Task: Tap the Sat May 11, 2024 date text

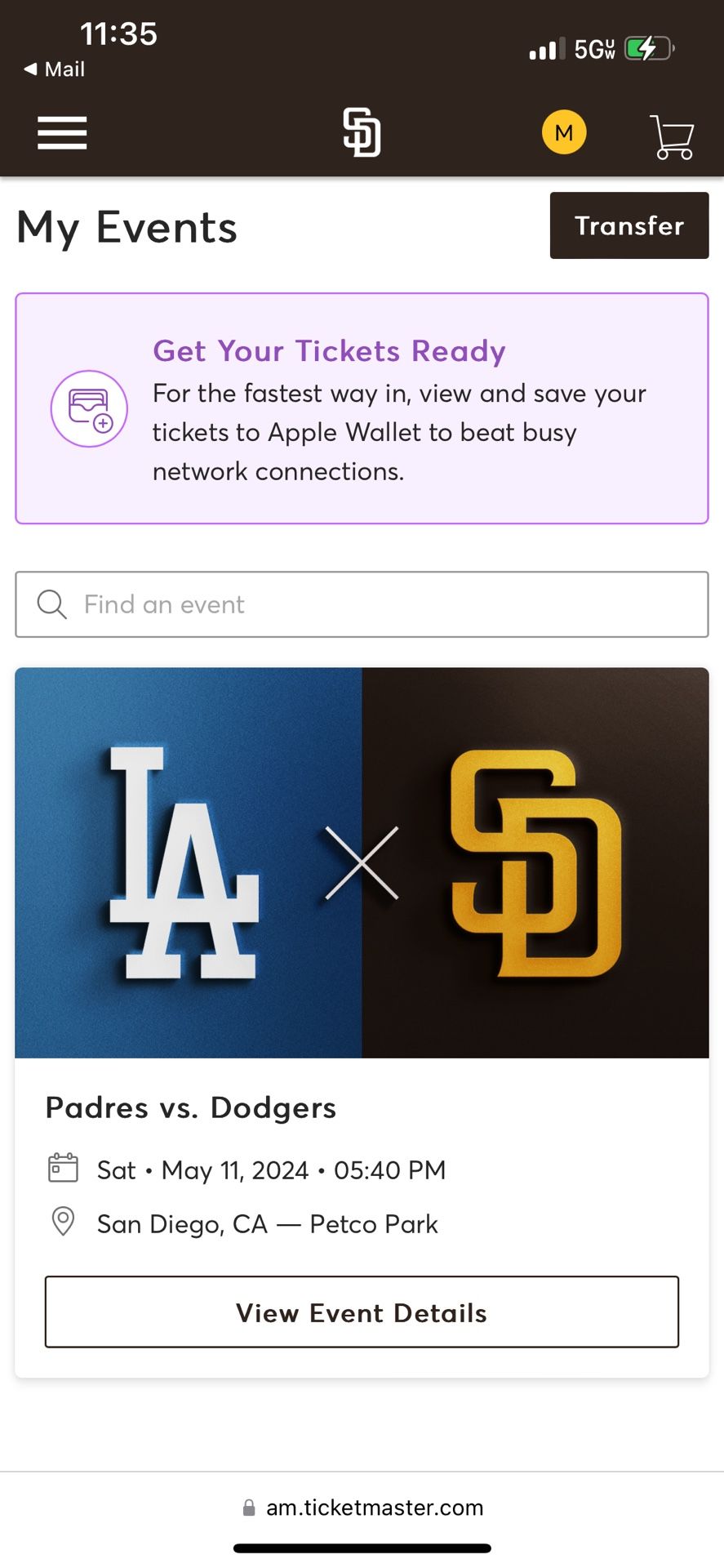Action: pyautogui.click(x=271, y=1170)
